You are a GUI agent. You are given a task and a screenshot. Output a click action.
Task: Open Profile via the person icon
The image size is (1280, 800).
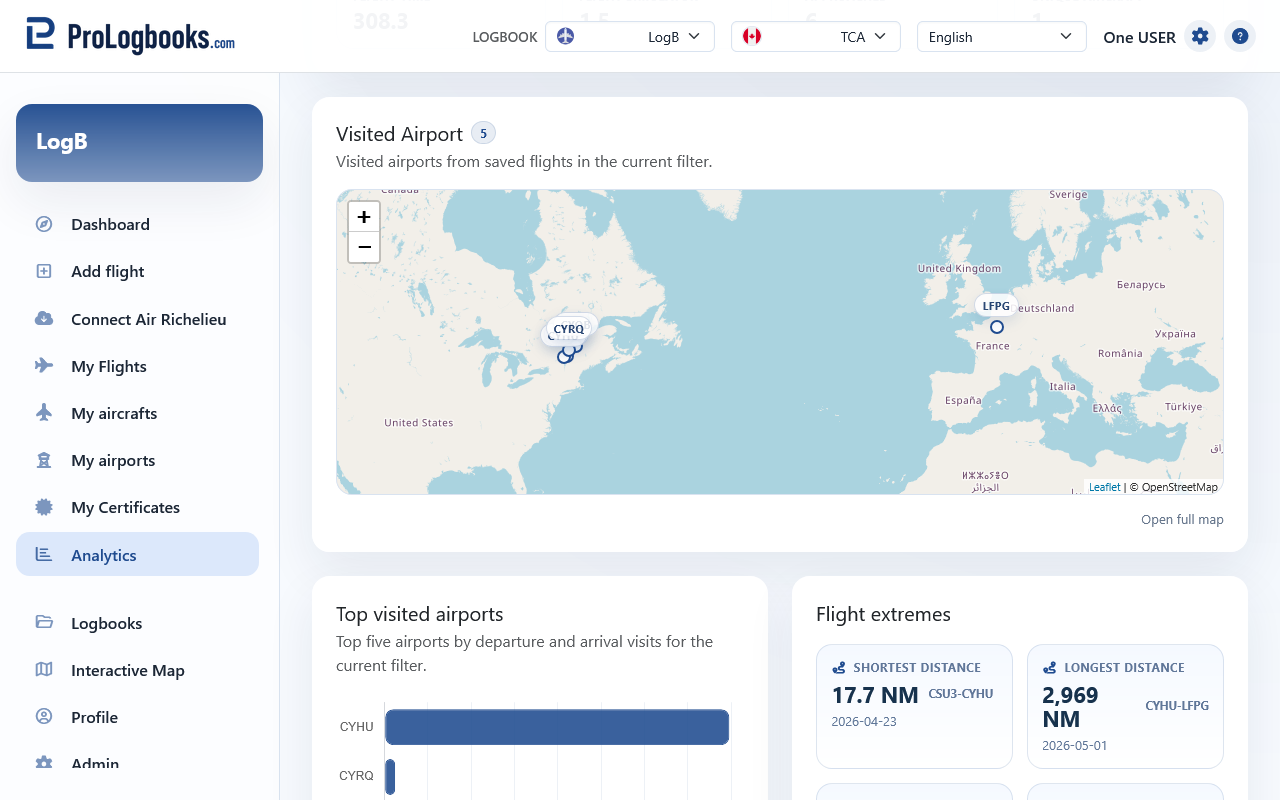click(x=44, y=717)
